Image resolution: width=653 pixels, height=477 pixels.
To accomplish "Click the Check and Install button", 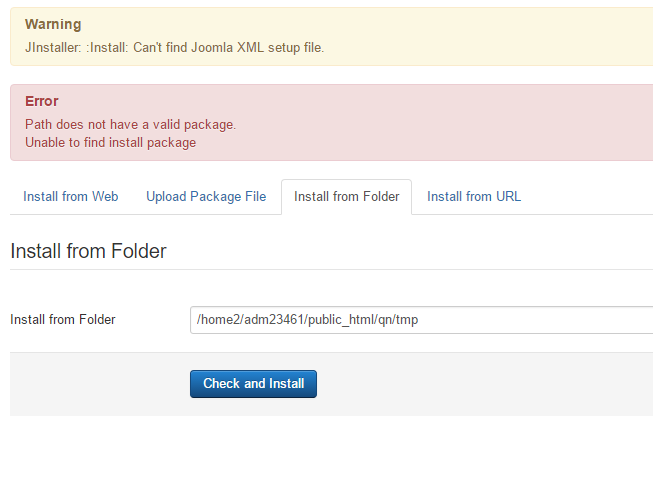I will click(x=253, y=384).
